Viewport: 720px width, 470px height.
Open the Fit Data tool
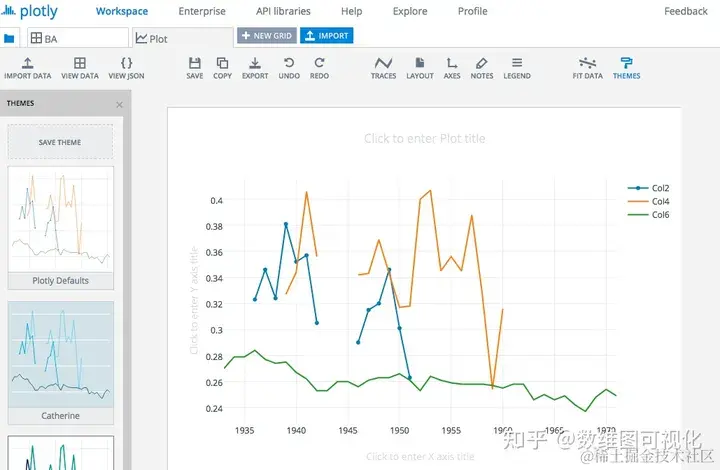[587, 68]
